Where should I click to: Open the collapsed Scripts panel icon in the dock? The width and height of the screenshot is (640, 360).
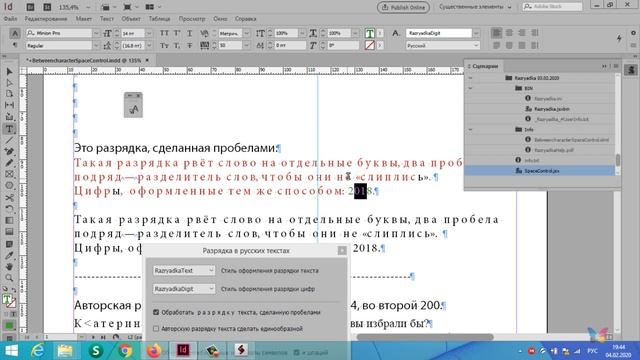(x=631, y=70)
